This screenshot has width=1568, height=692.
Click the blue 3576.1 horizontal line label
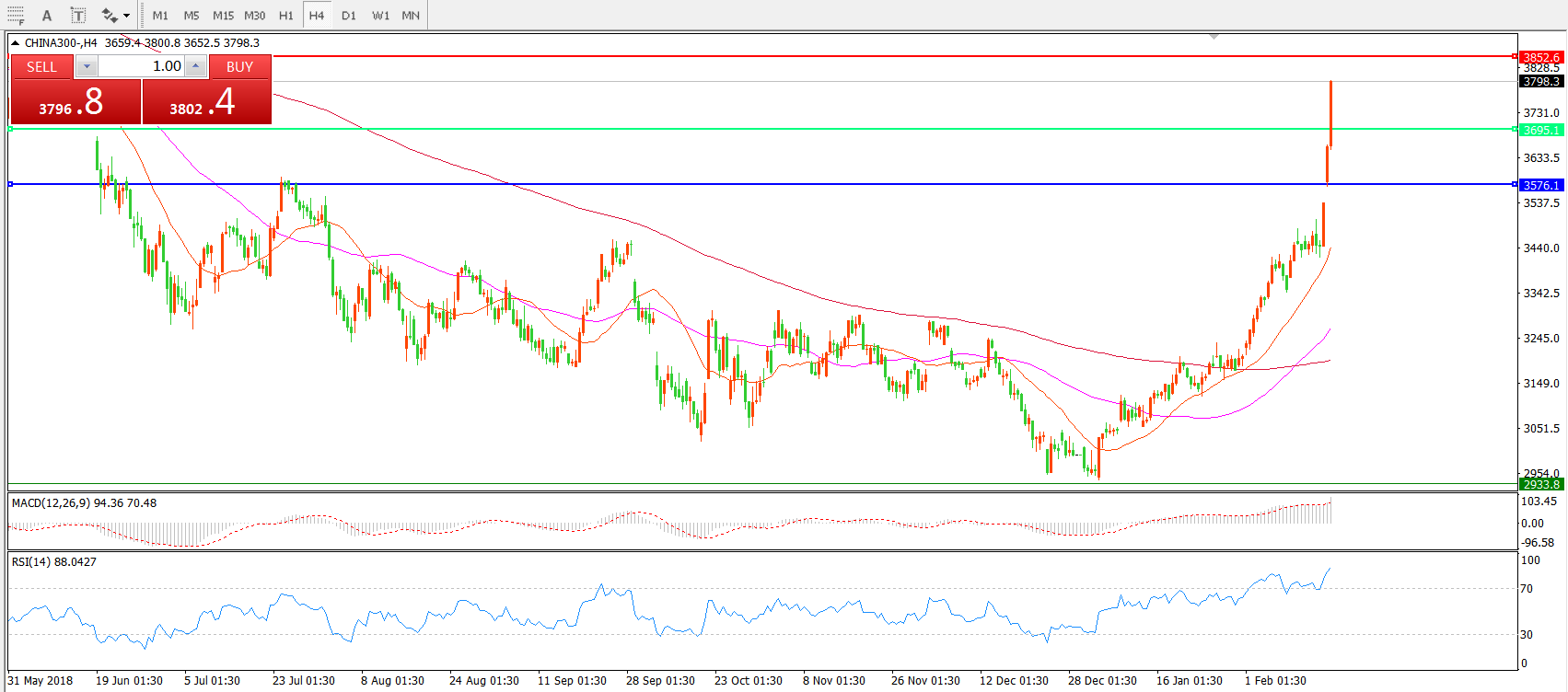pos(1540,185)
